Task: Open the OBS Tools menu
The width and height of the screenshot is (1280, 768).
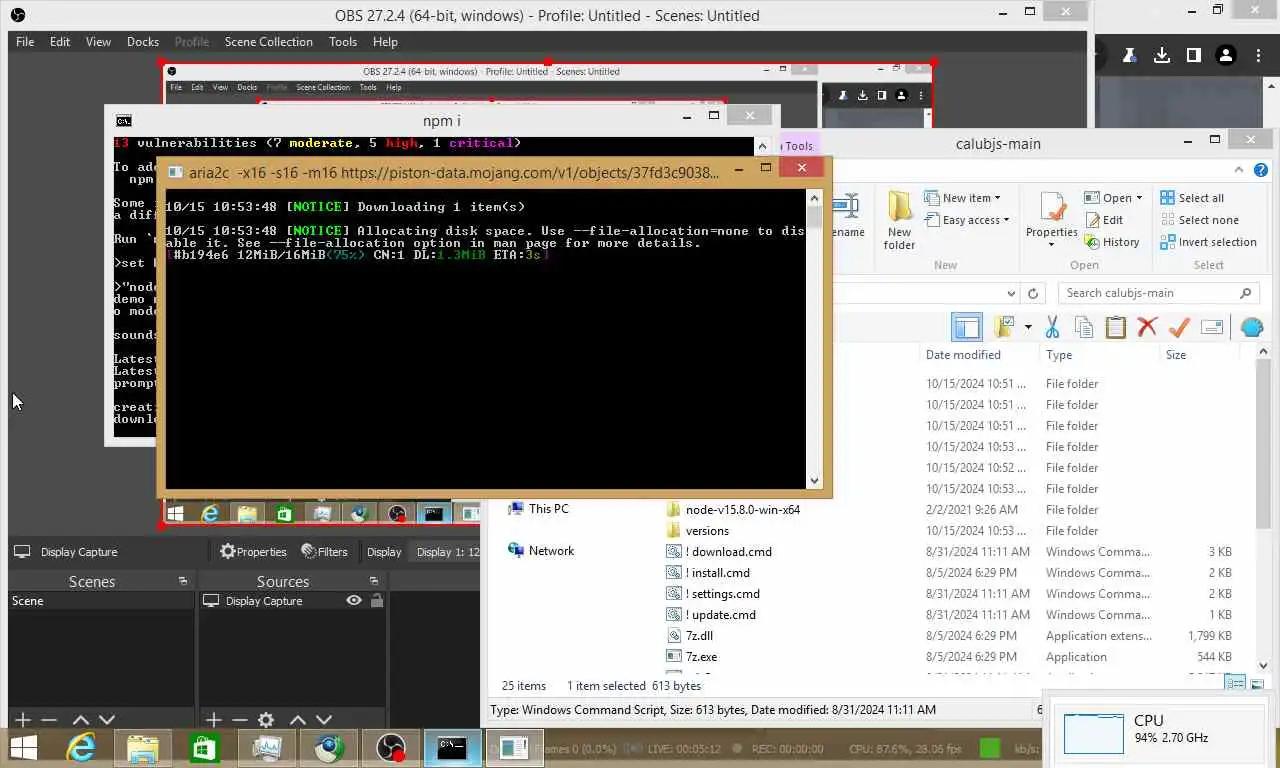Action: click(x=343, y=42)
